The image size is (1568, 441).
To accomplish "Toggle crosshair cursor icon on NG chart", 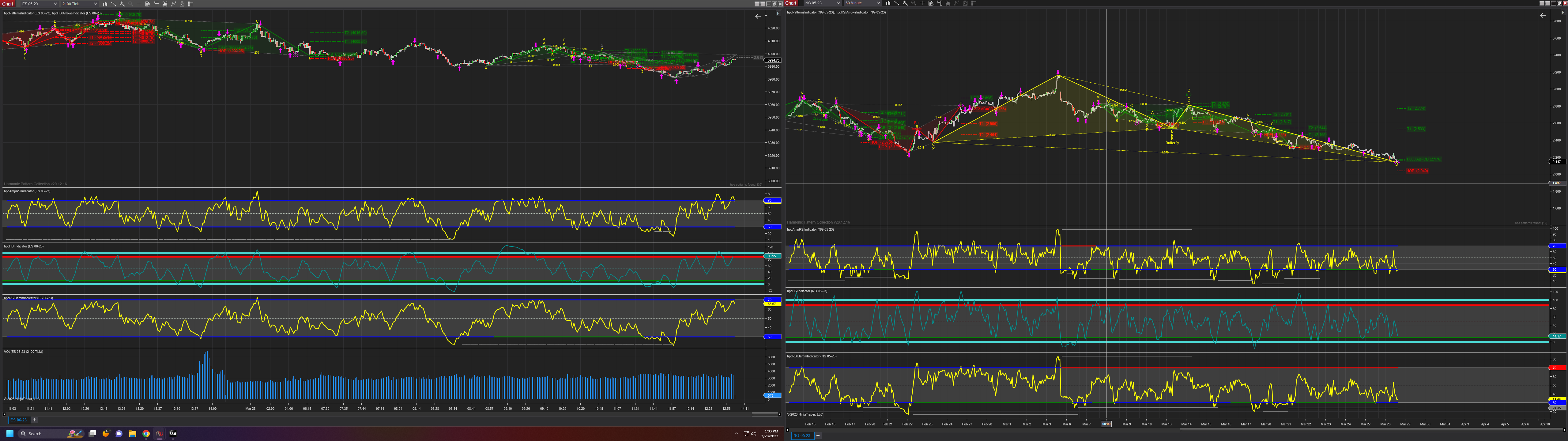I will (x=922, y=3).
